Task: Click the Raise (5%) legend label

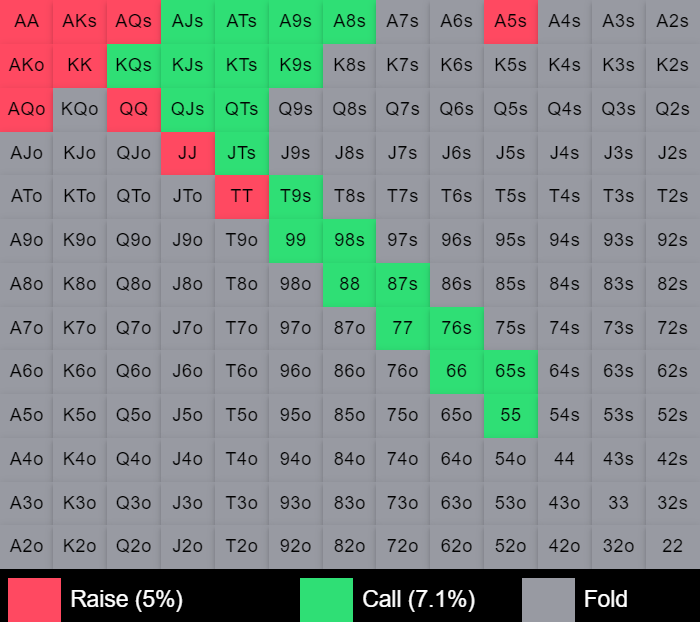Action: (x=126, y=600)
